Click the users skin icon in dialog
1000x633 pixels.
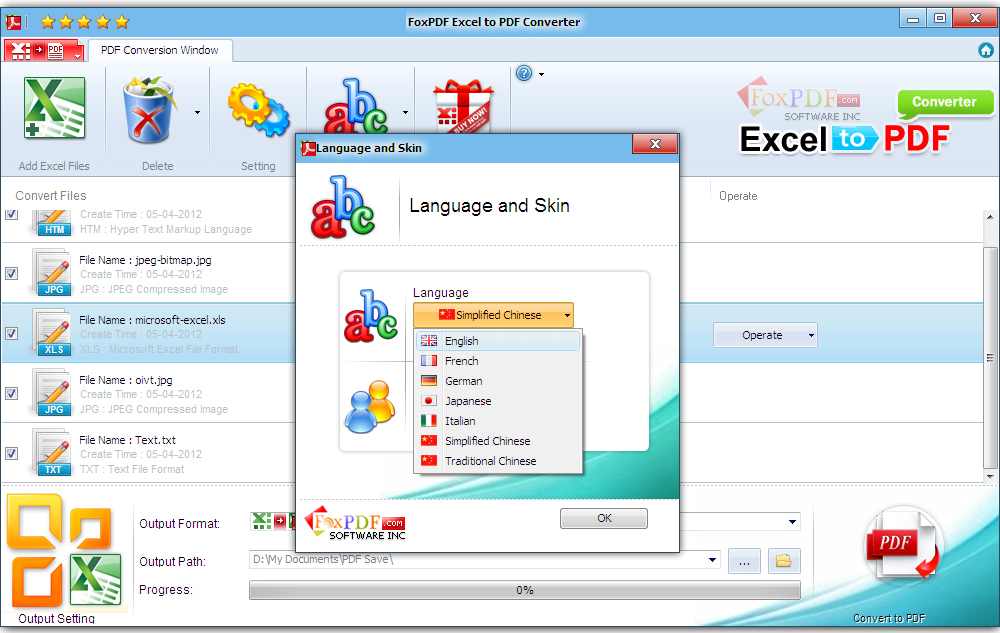370,406
